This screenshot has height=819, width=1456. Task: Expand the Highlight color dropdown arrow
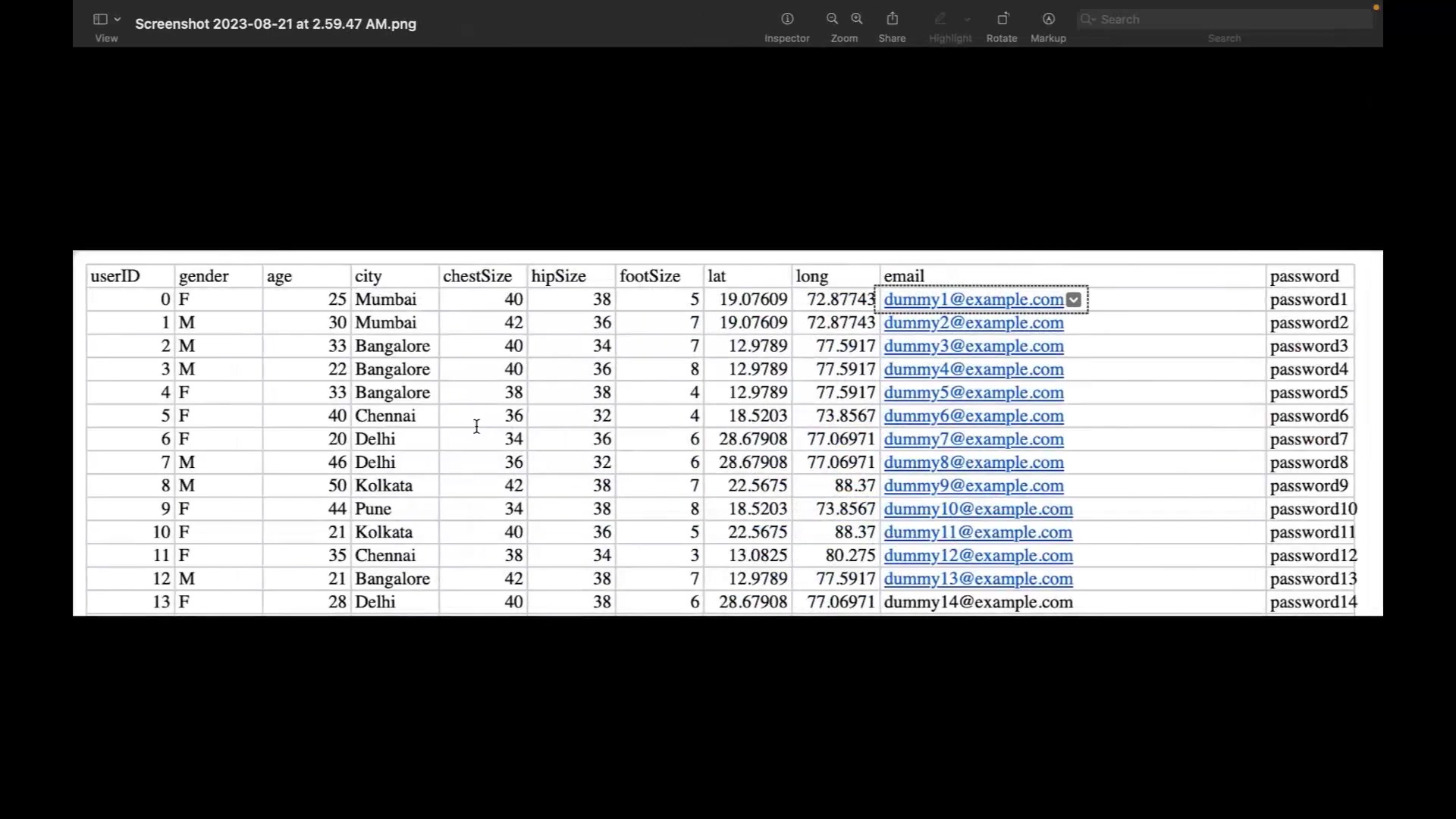(x=968, y=20)
